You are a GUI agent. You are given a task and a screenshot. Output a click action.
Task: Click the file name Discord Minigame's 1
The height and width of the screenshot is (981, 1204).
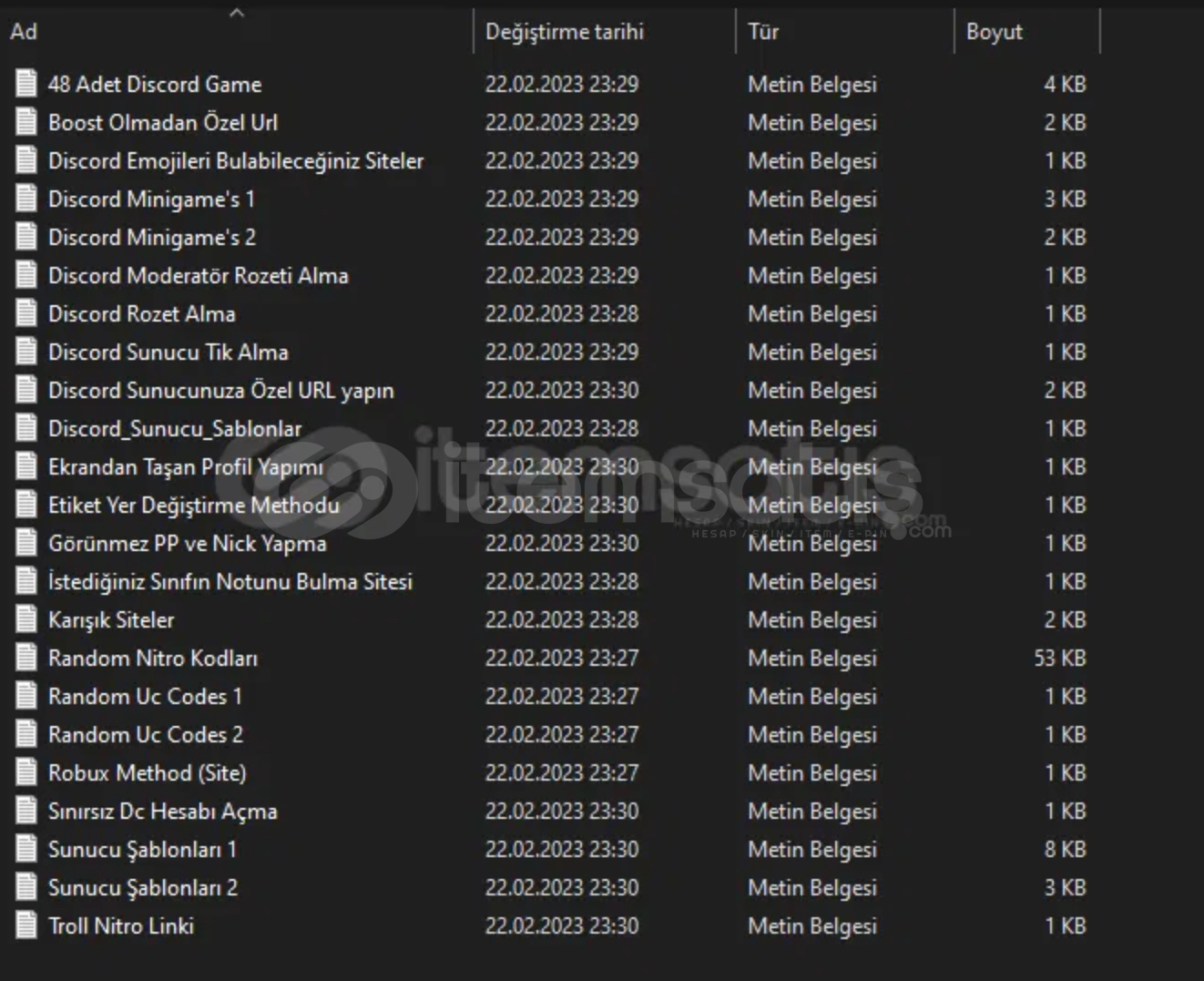151,199
